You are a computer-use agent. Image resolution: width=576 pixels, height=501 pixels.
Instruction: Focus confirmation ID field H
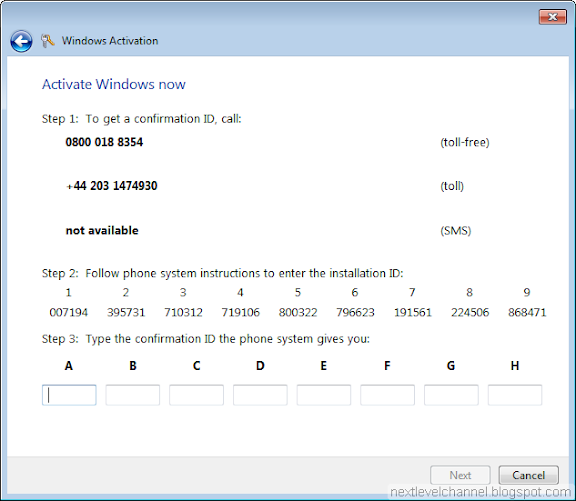tap(515, 395)
